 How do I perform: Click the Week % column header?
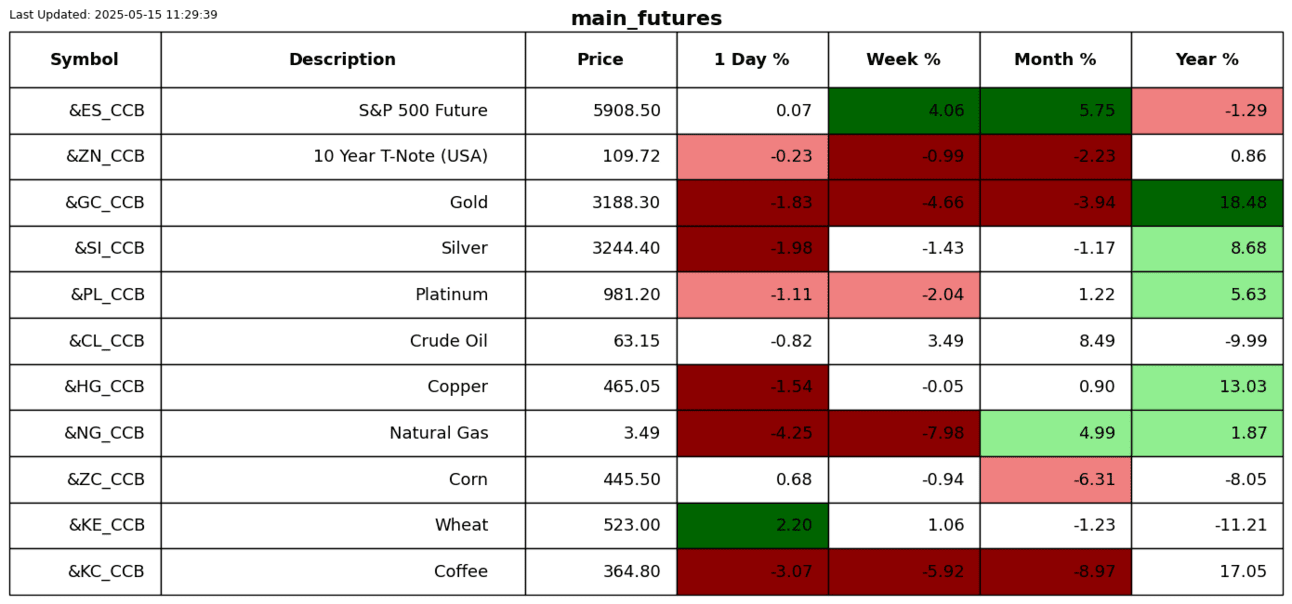click(x=903, y=60)
